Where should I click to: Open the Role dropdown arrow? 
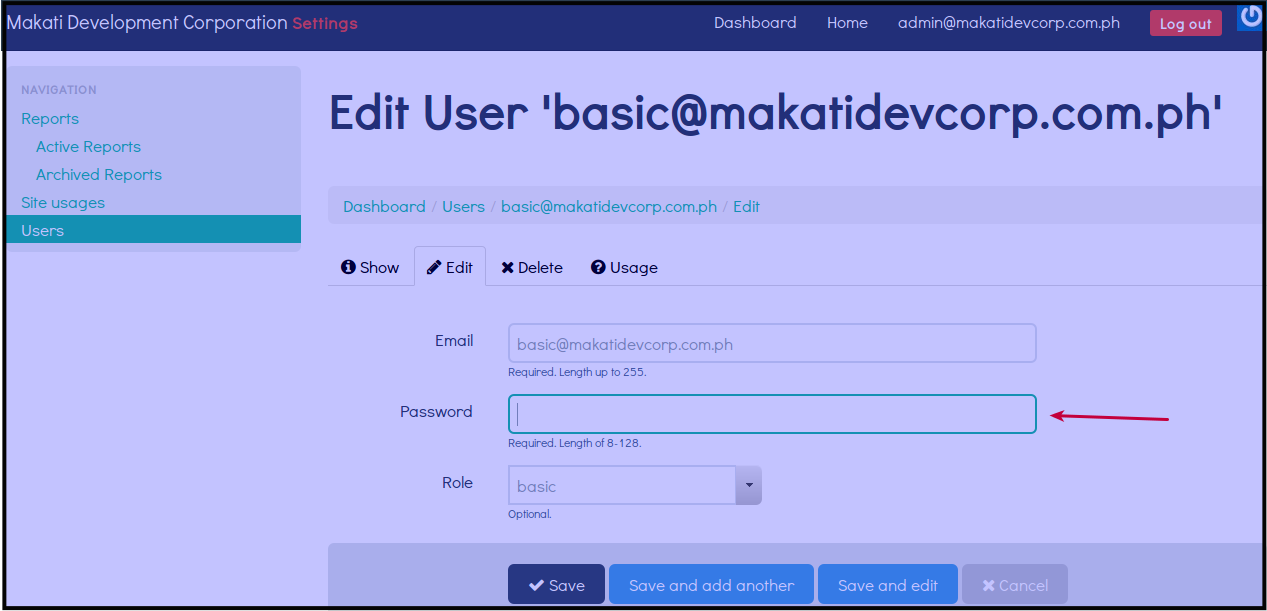click(x=749, y=485)
